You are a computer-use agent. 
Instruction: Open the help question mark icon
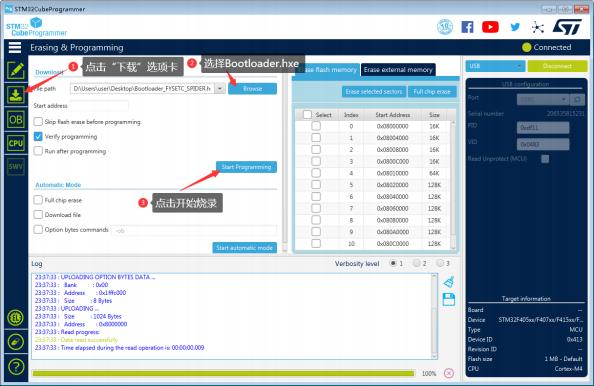tap(16, 367)
